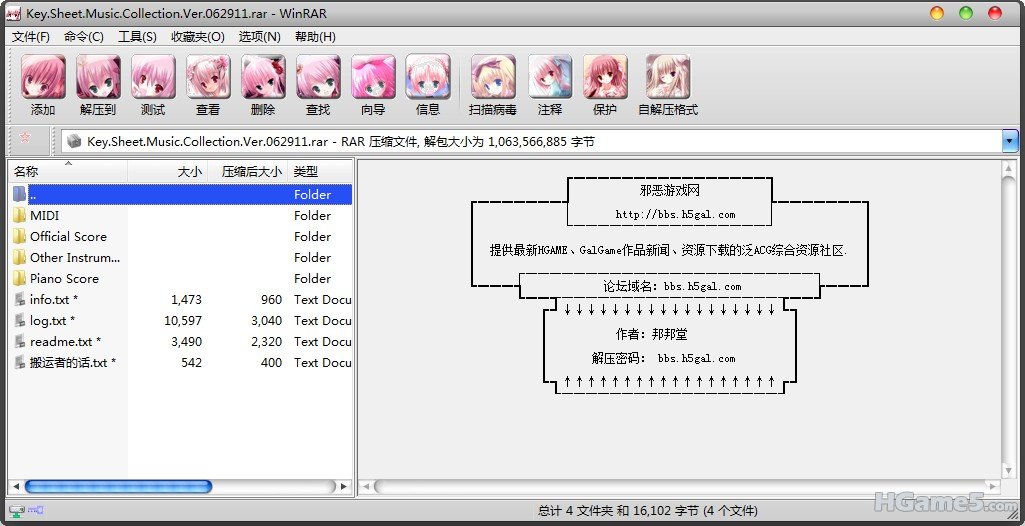Click the 自解压格式 (SFX) toolbar icon
This screenshot has height=526, width=1025.
667,77
